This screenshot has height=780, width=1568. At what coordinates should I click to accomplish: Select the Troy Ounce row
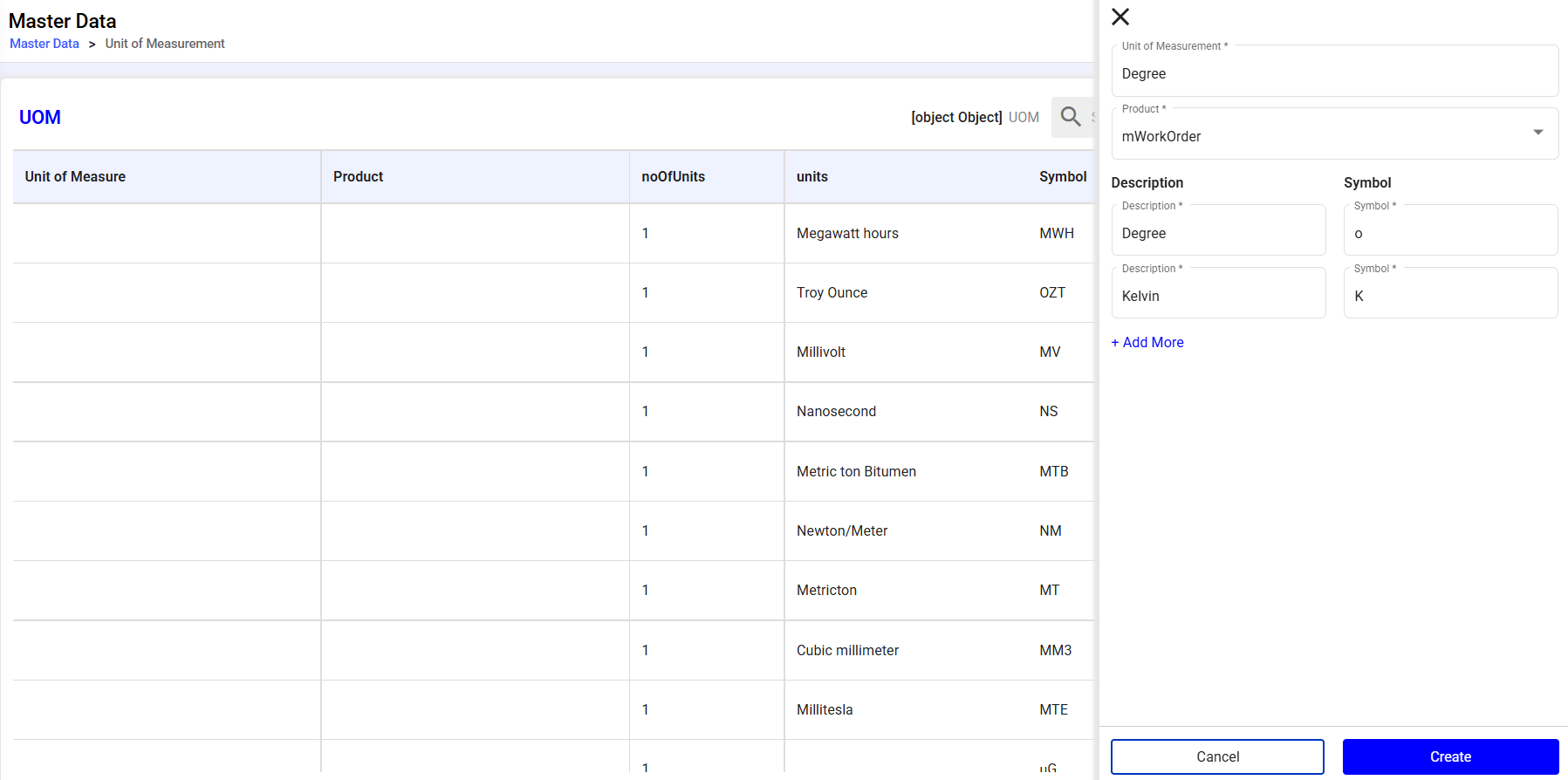click(831, 292)
